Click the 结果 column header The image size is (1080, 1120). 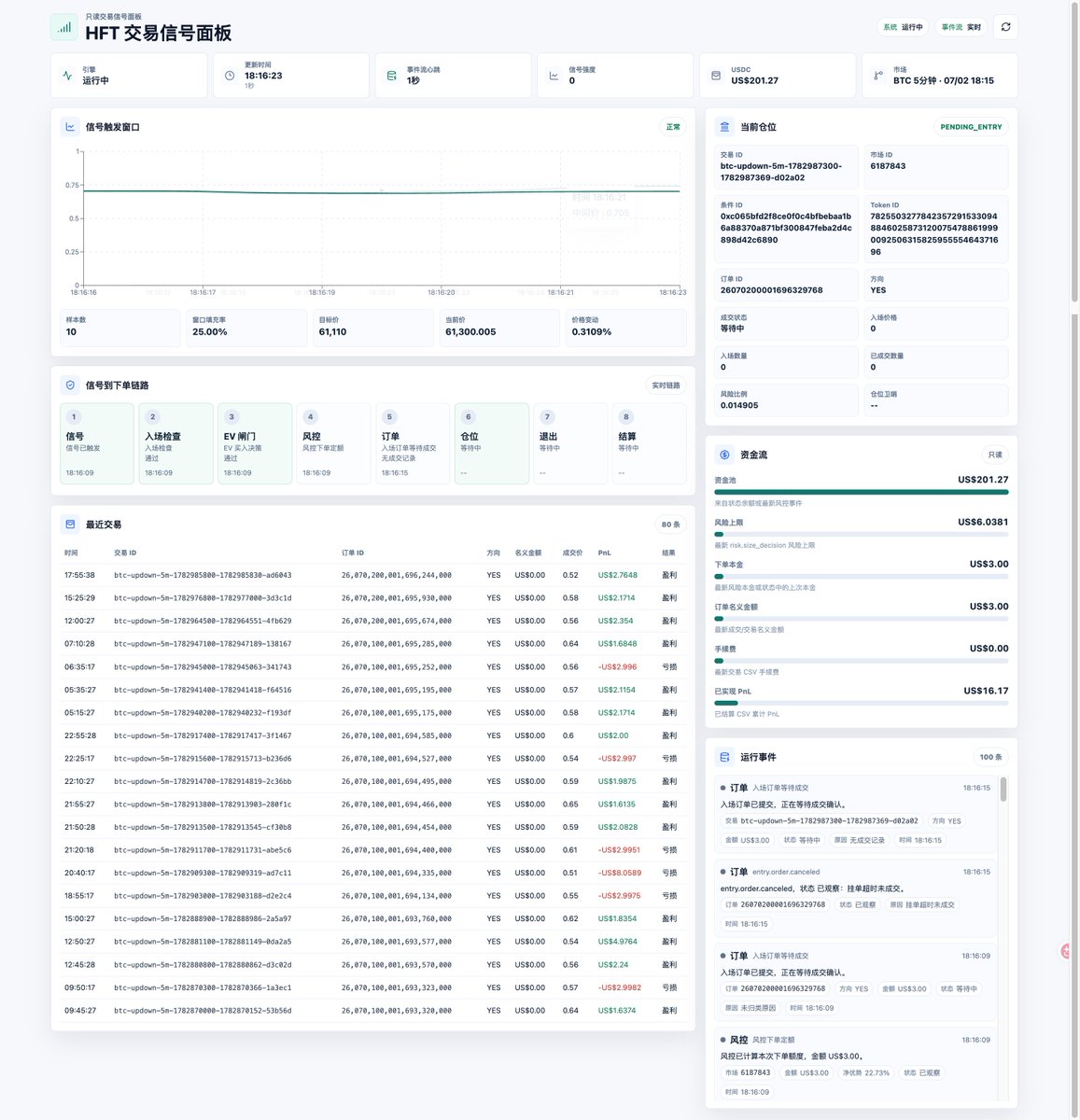[668, 553]
